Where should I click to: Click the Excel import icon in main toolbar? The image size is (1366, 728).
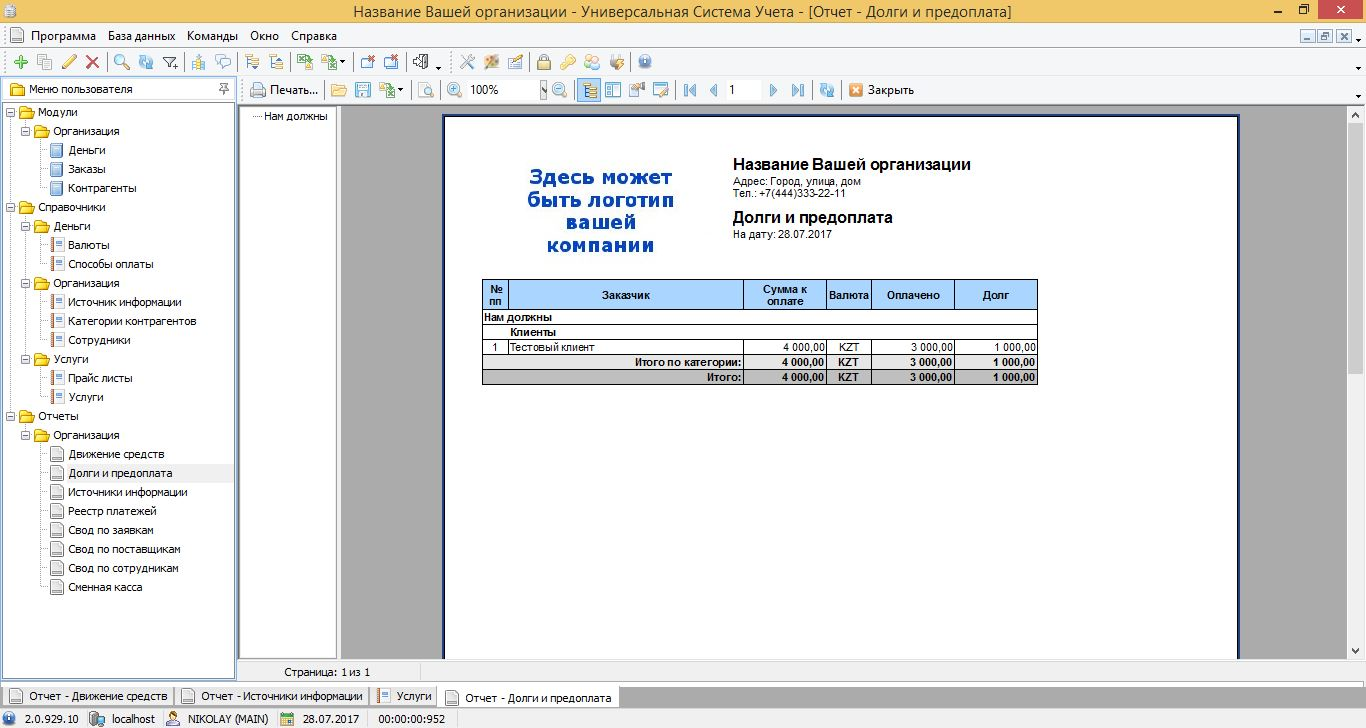[304, 62]
